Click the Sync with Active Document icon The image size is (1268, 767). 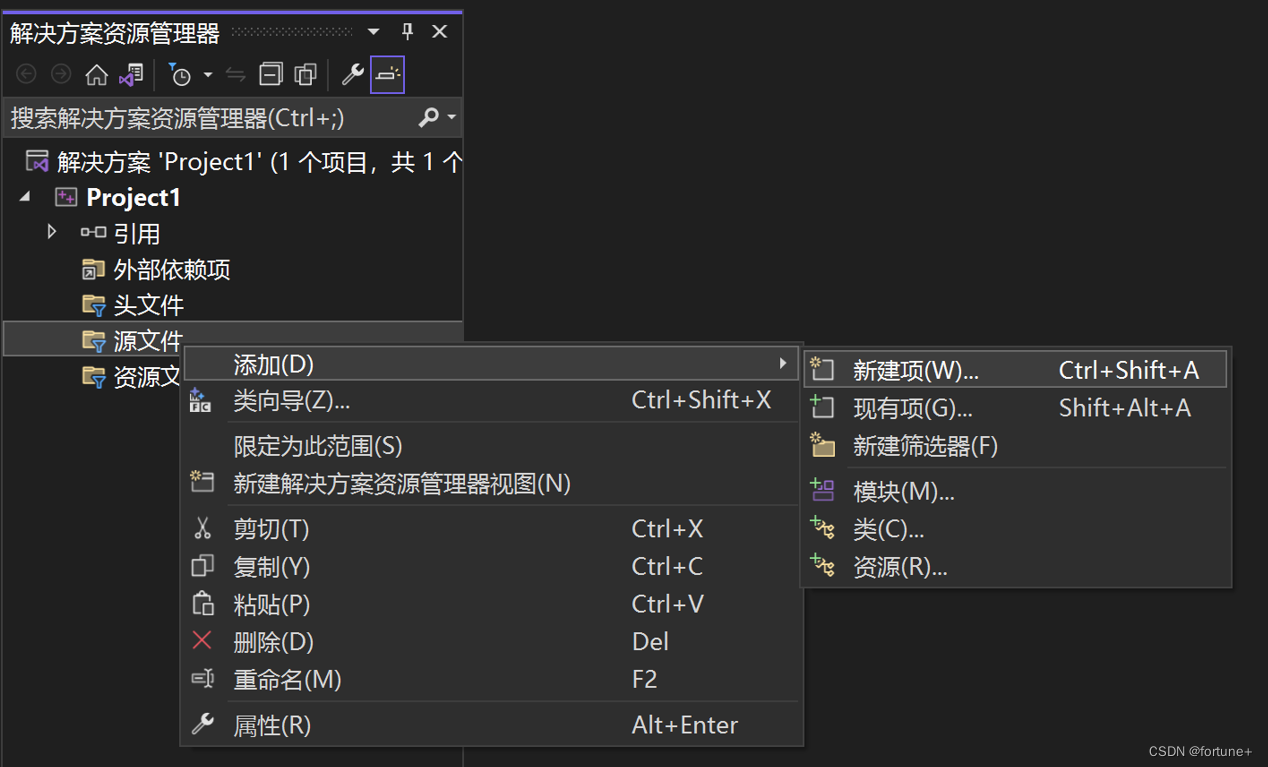coord(236,74)
